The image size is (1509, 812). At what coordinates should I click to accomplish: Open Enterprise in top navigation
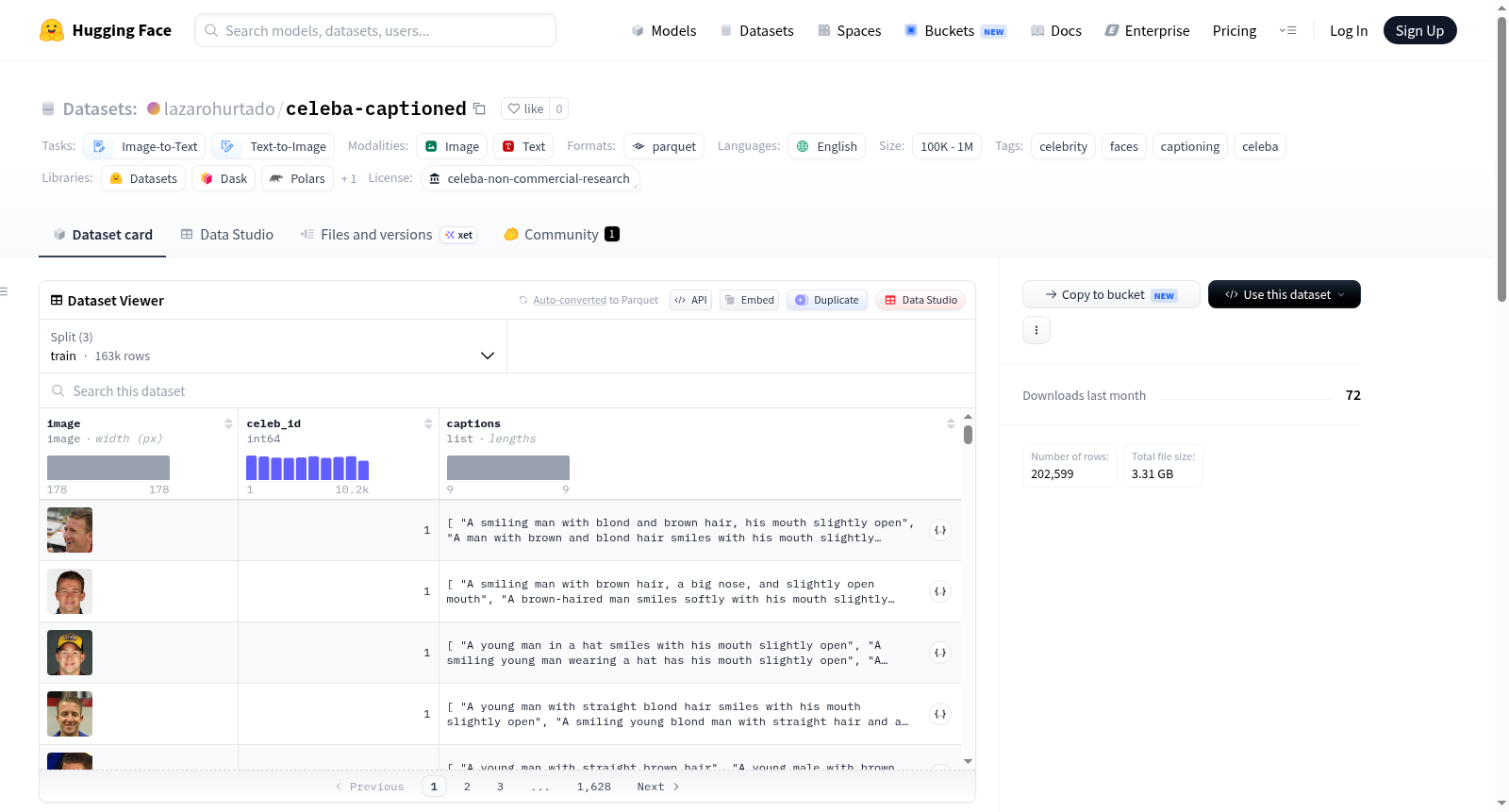(x=1147, y=30)
